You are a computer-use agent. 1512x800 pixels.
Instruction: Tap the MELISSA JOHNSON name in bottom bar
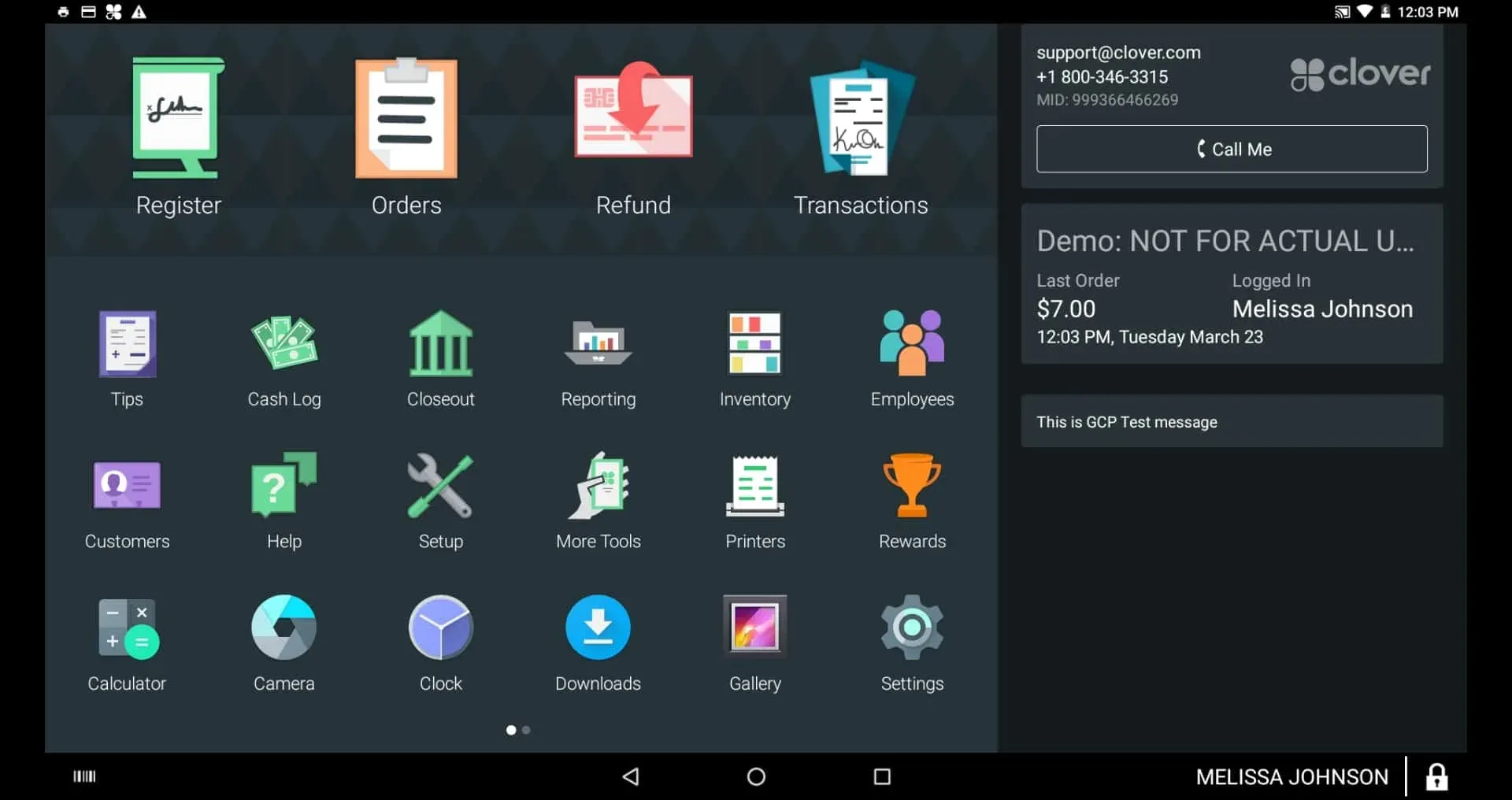pyautogui.click(x=1292, y=777)
